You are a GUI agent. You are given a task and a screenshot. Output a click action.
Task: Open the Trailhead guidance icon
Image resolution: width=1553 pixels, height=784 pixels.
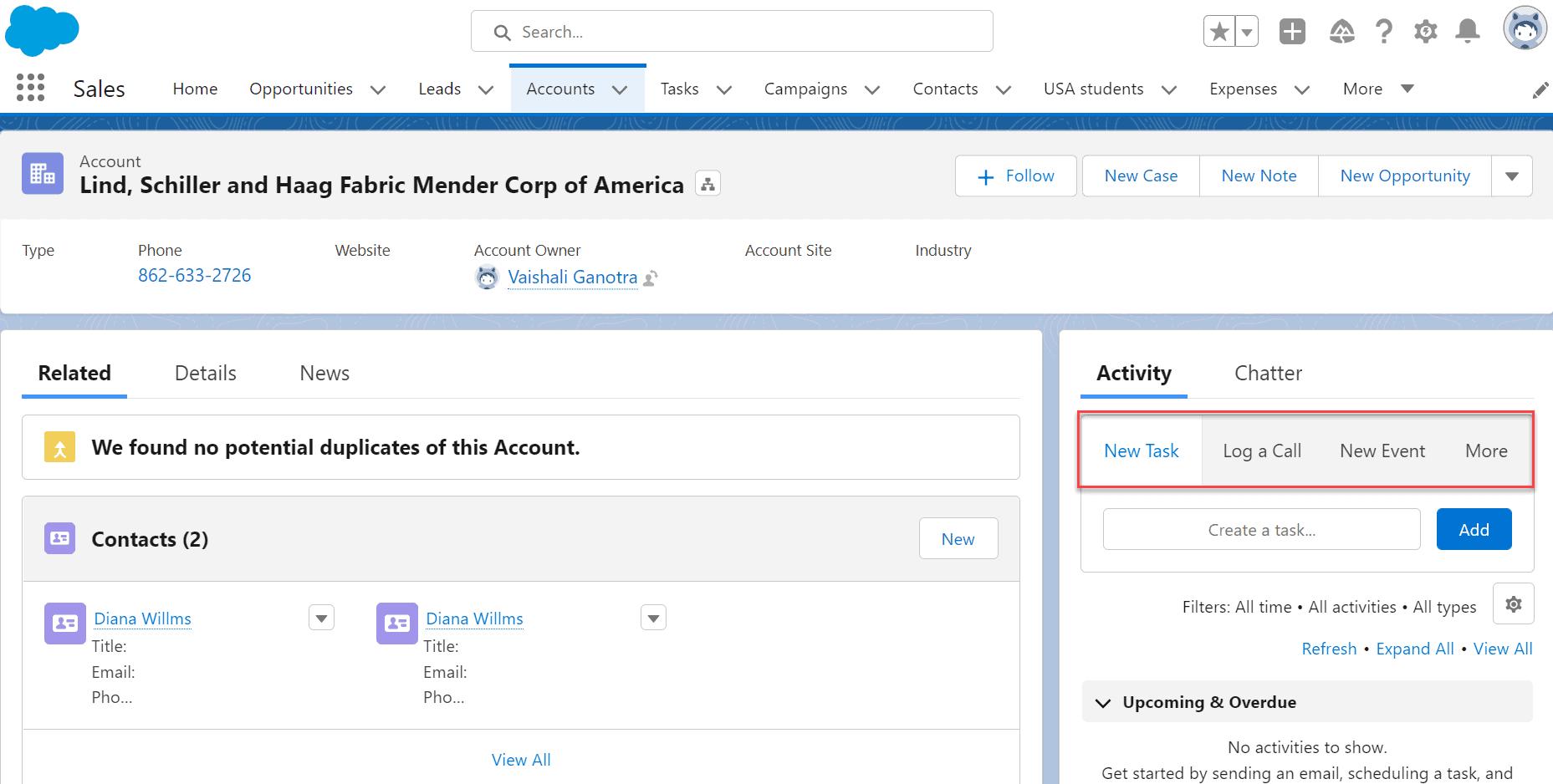[1341, 33]
